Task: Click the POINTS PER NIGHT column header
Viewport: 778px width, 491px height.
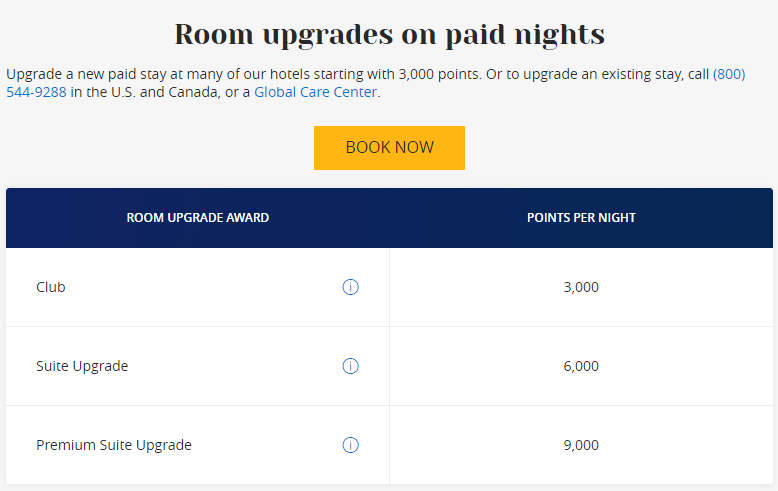Action: tap(581, 218)
